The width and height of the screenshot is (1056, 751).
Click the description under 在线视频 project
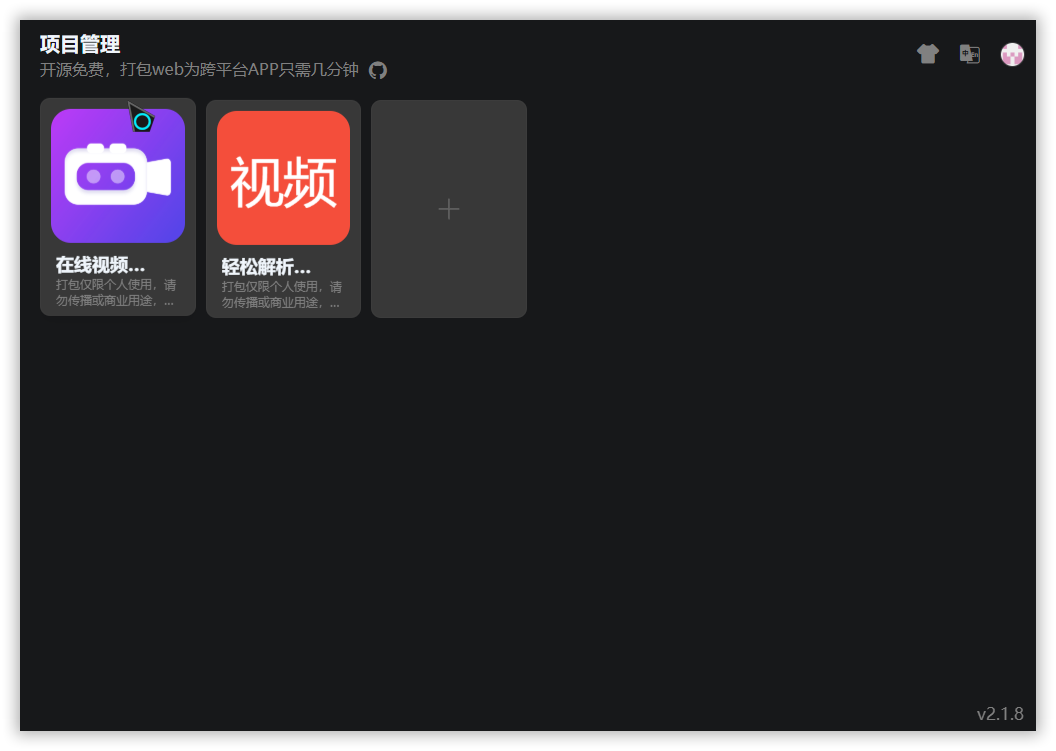[116, 293]
